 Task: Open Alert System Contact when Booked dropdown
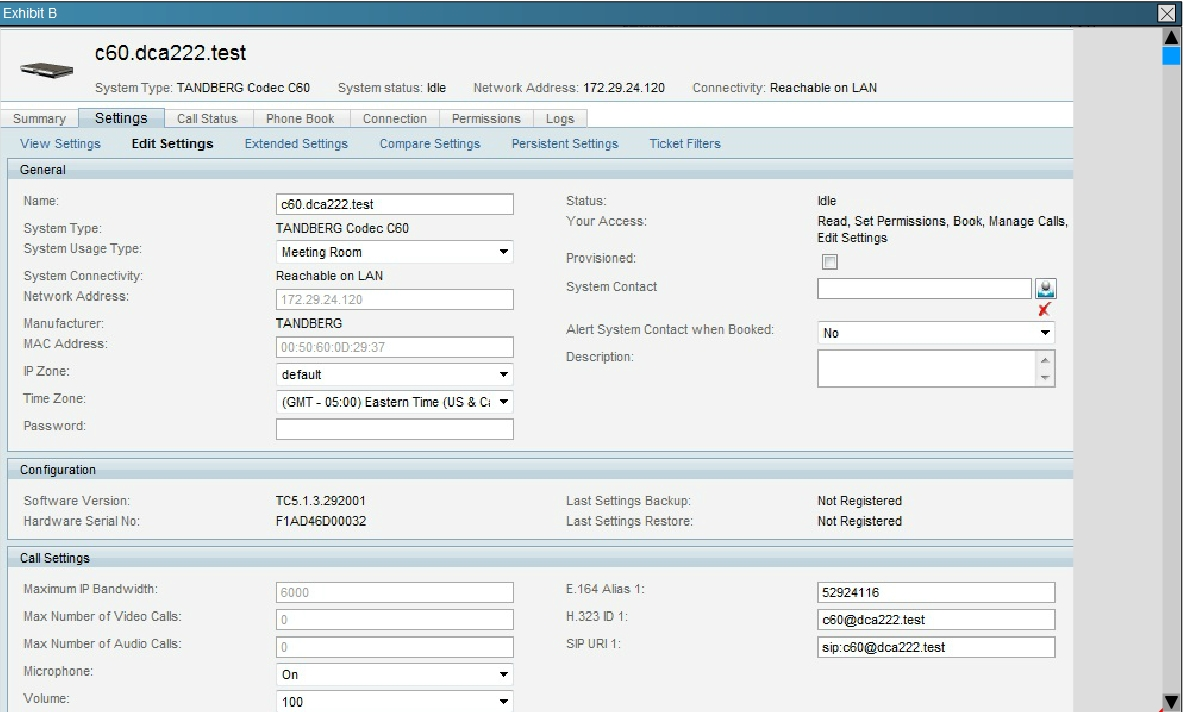pos(935,333)
